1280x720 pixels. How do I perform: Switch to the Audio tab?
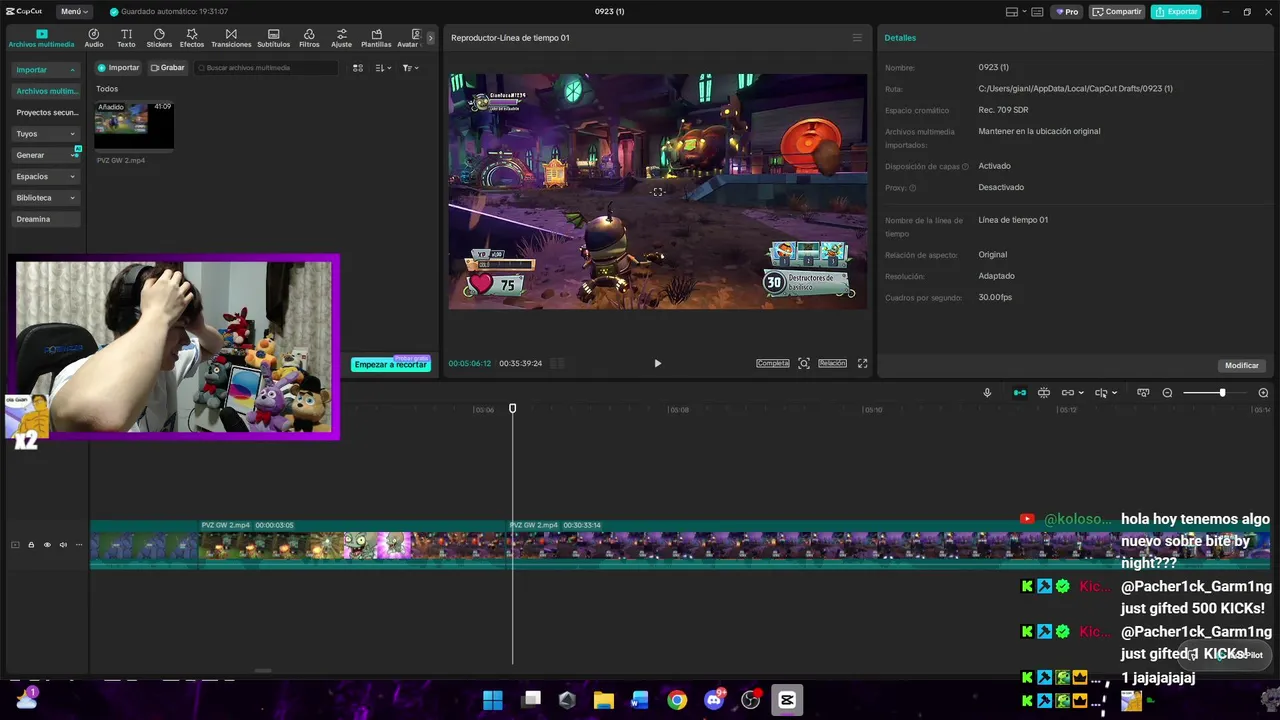[x=94, y=38]
